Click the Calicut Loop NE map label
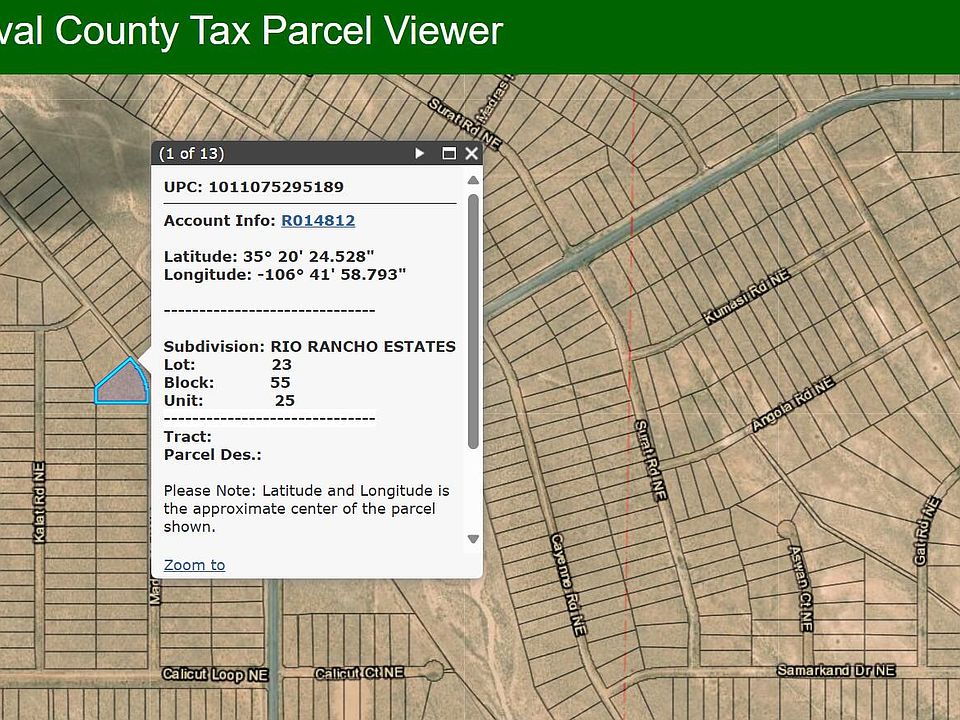960x720 pixels. pos(216,675)
